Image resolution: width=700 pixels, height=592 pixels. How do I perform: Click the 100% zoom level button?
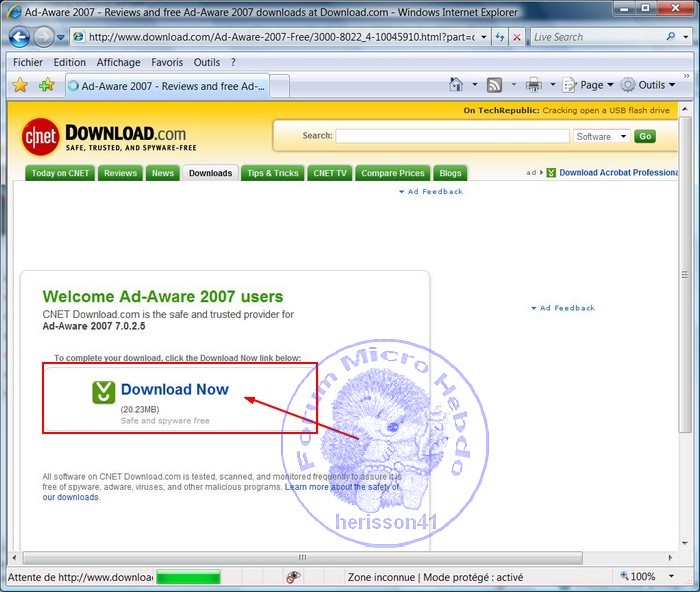pyautogui.click(x=638, y=576)
